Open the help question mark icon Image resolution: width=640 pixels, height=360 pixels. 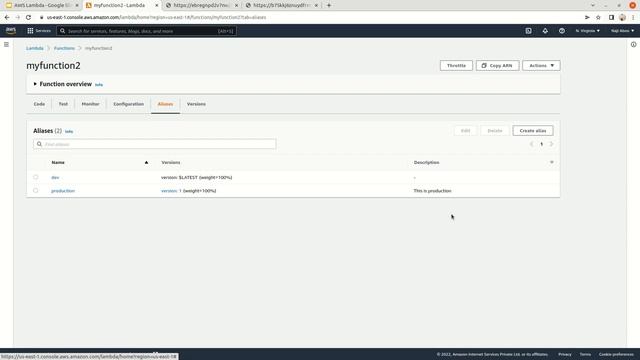click(x=562, y=31)
